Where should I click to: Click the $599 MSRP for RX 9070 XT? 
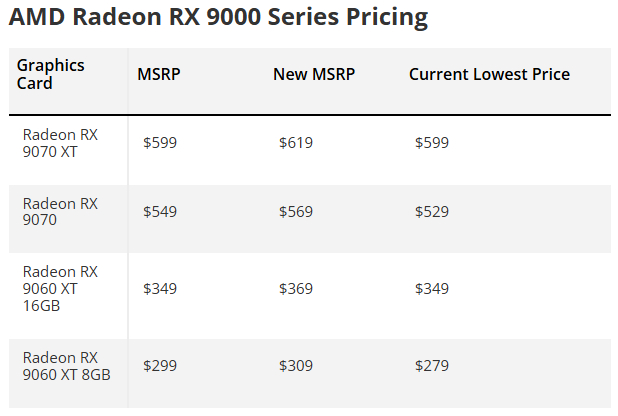160,143
